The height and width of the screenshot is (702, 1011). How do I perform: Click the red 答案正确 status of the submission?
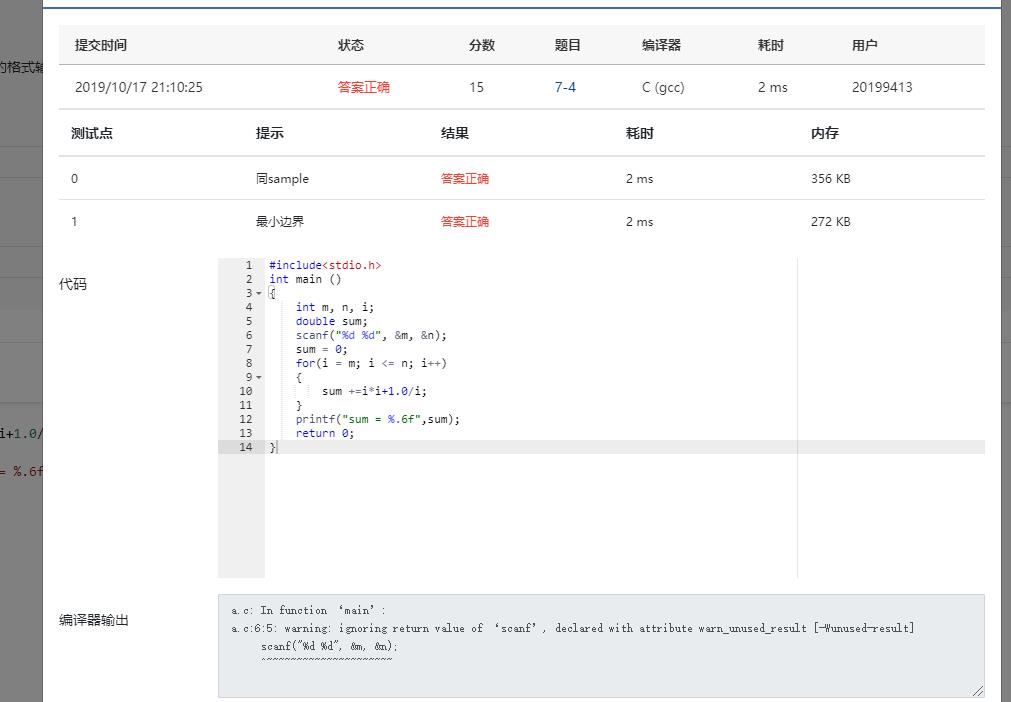tap(364, 87)
